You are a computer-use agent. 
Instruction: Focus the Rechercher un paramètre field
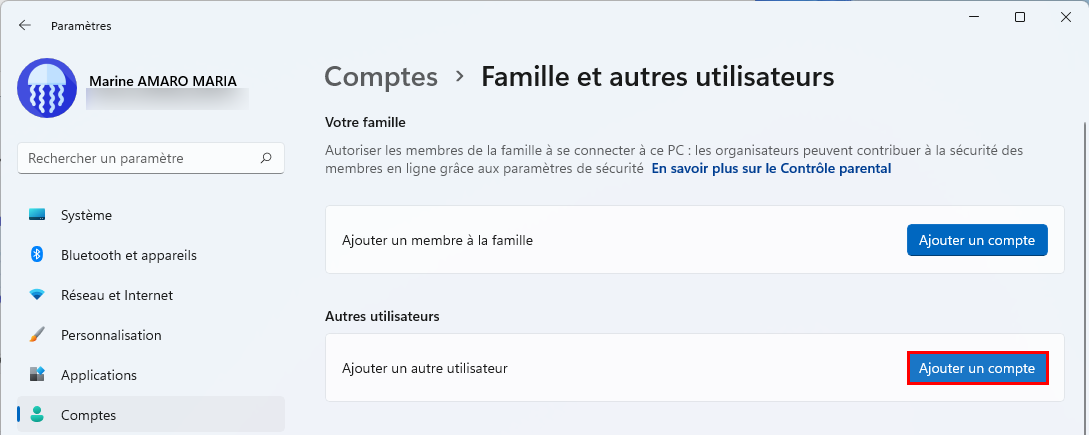[x=151, y=158]
